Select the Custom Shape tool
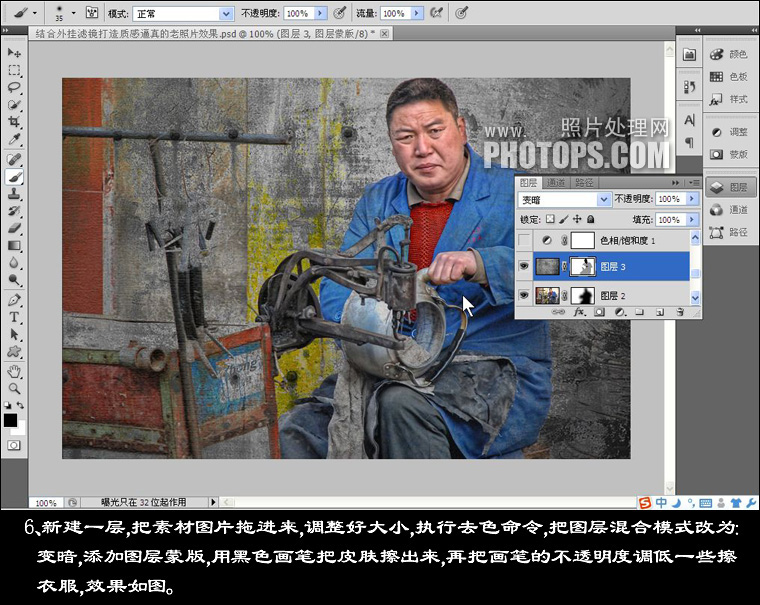Screen dimensions: 760x605 coord(14,351)
